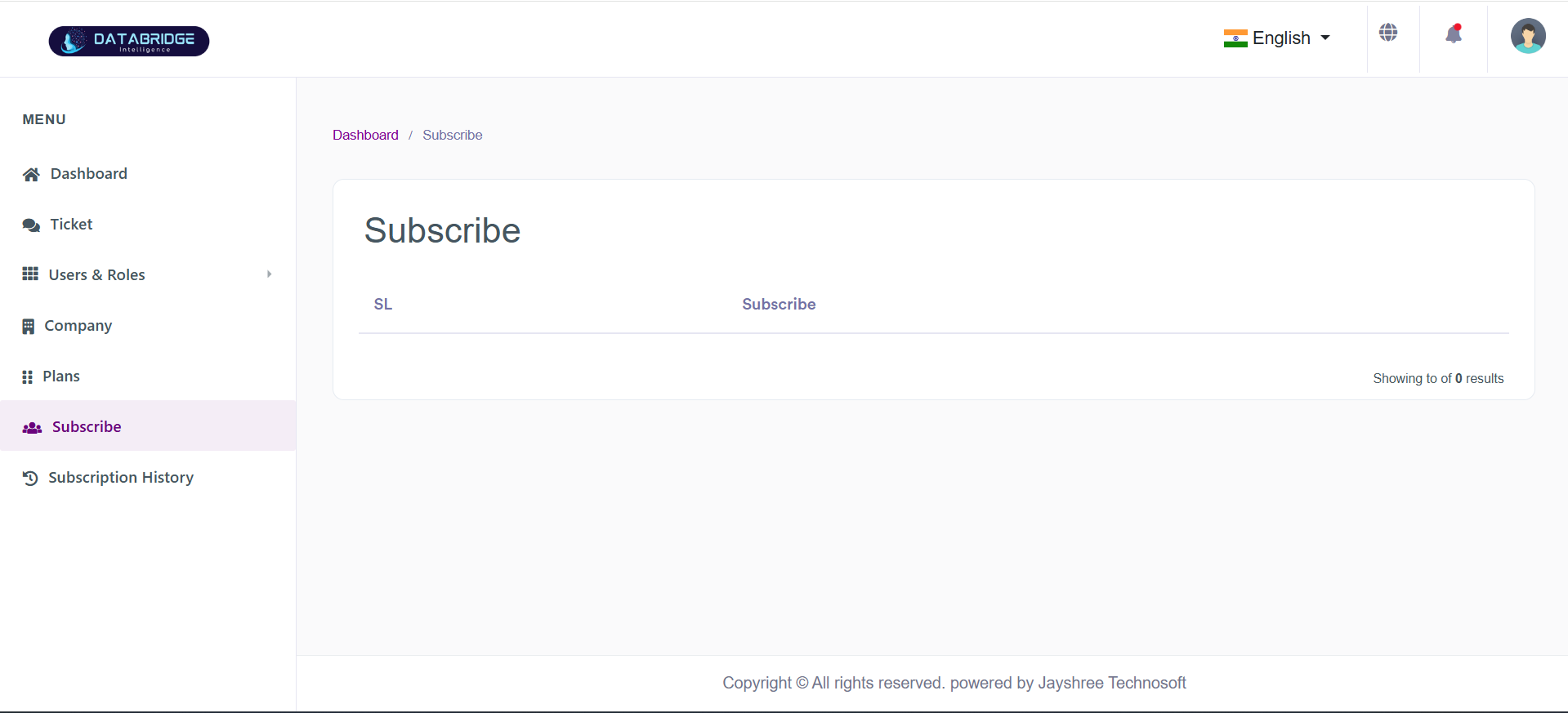Open Company in the sidebar
Image resolution: width=1568 pixels, height=713 pixels.
click(78, 326)
